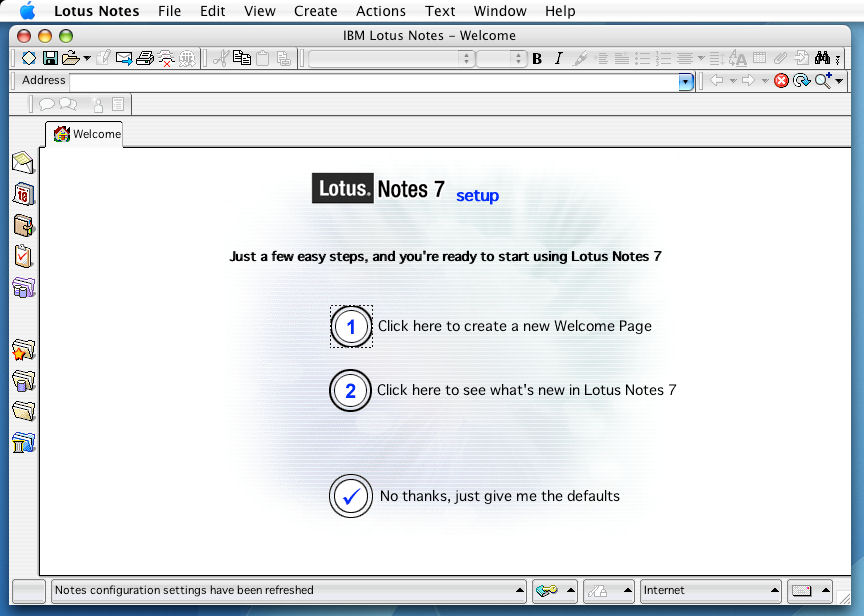Viewport: 864px width, 616px height.
Task: Click the paperclip attach icon
Action: click(780, 58)
